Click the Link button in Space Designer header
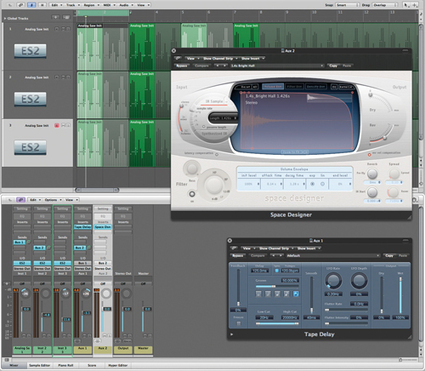Screen dimensions: 425x371 (177, 58)
